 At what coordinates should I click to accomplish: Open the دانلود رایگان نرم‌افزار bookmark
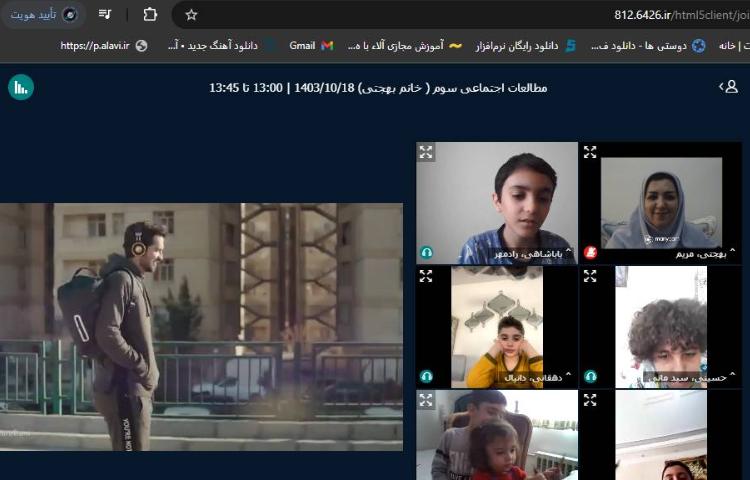click(526, 45)
